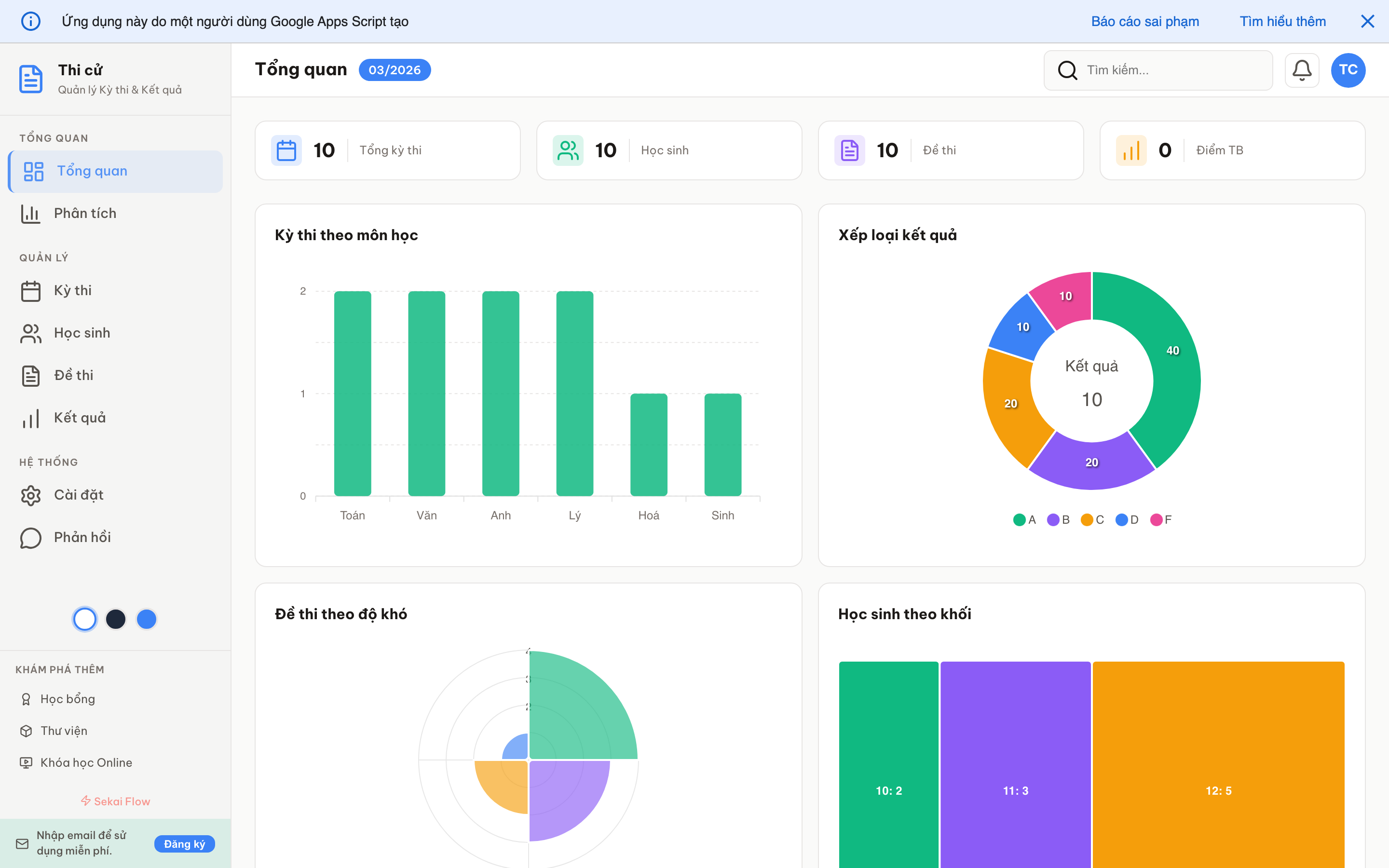1389x868 pixels.
Task: Click the Thi cử document logo icon
Action: click(30, 79)
